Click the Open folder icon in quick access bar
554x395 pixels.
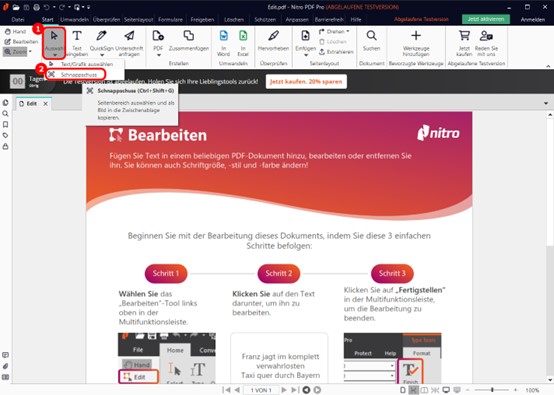16,7
